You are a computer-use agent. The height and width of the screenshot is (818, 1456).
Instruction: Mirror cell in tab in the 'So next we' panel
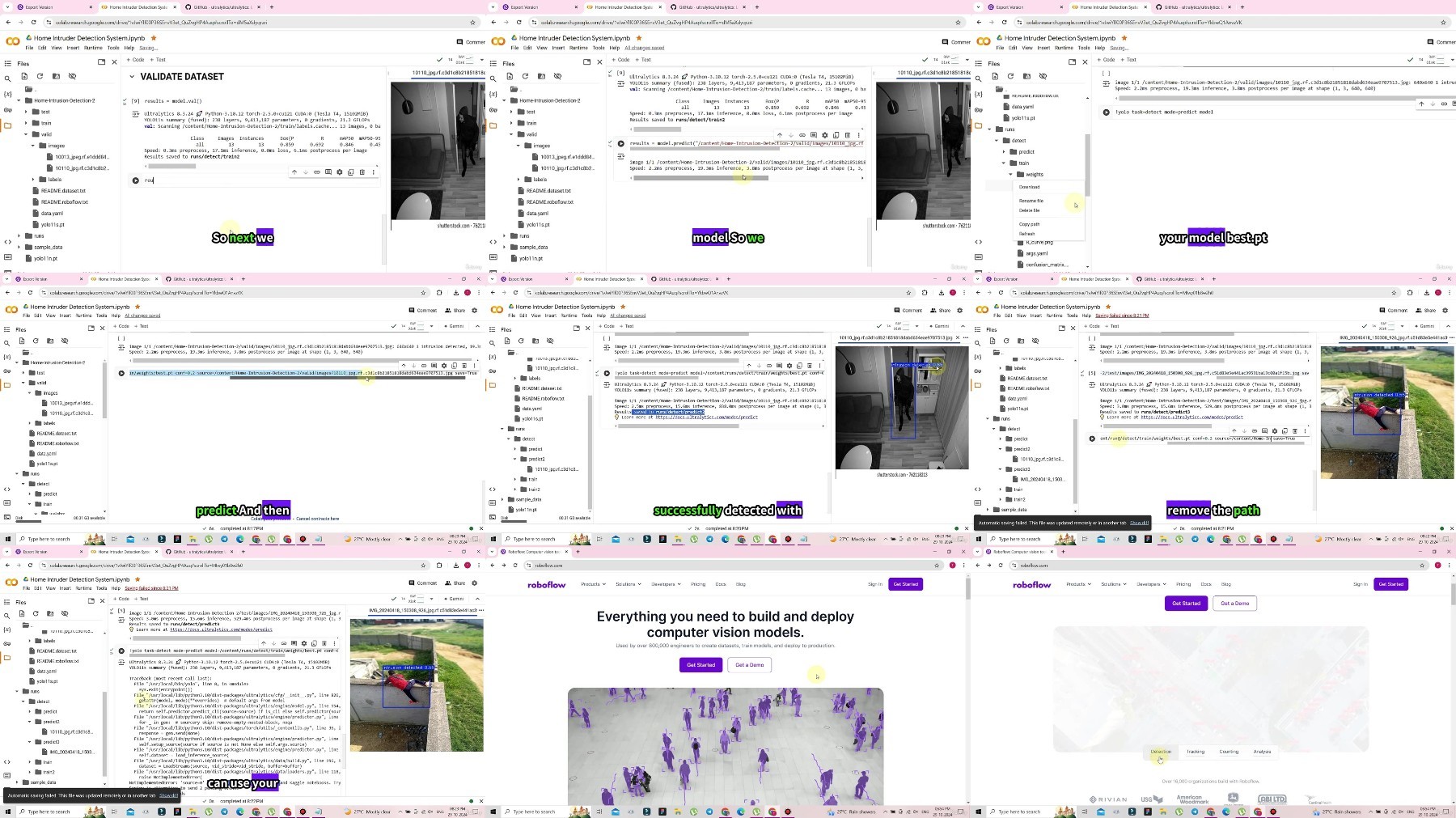point(351,172)
